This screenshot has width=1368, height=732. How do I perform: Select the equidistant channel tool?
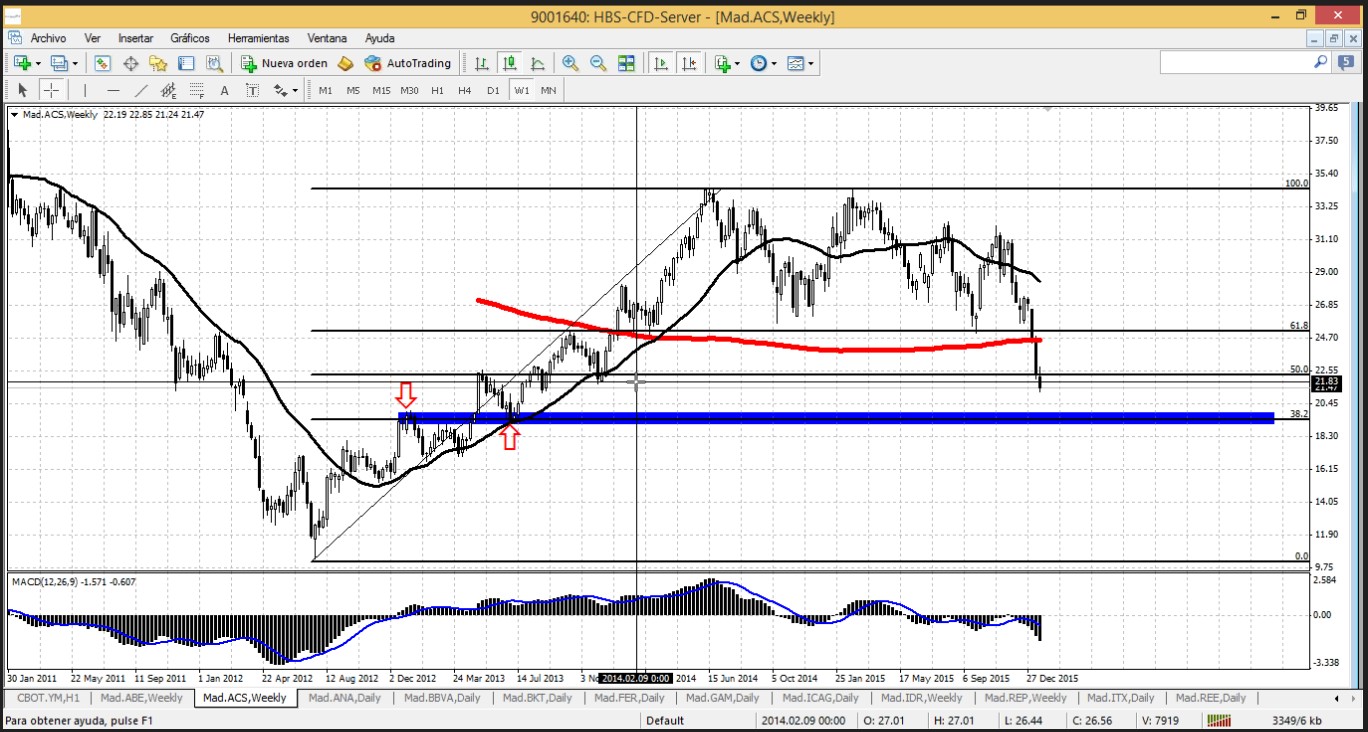point(168,90)
